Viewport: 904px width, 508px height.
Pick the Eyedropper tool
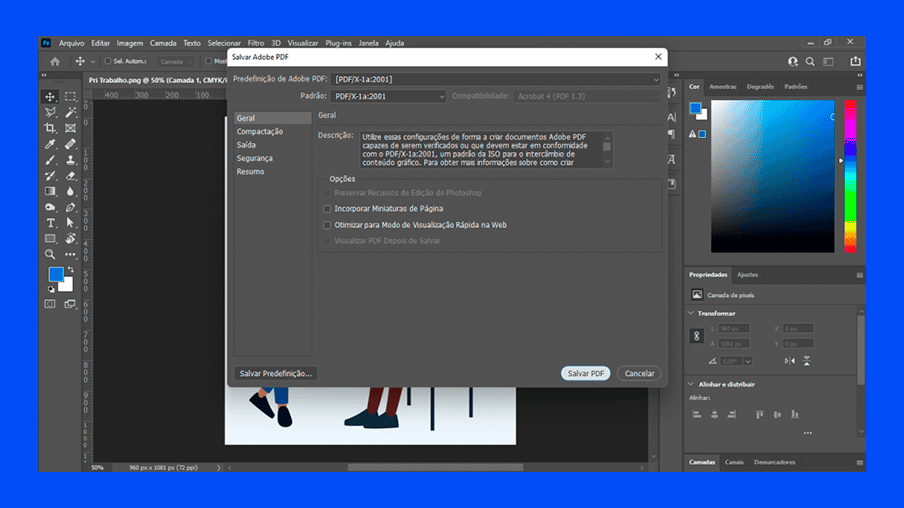(x=50, y=144)
